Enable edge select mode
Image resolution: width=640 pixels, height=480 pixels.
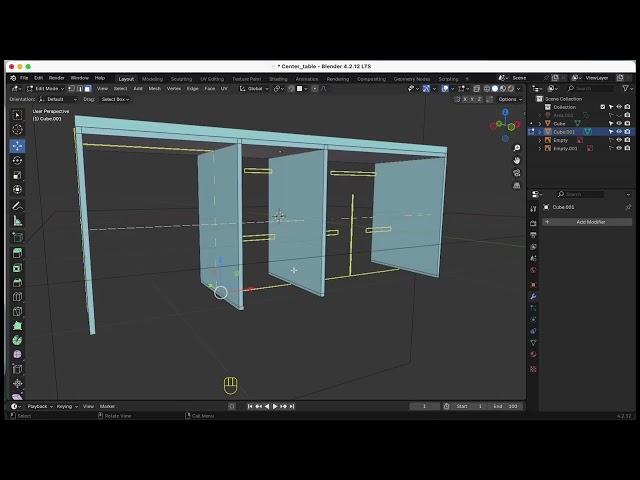(x=80, y=89)
